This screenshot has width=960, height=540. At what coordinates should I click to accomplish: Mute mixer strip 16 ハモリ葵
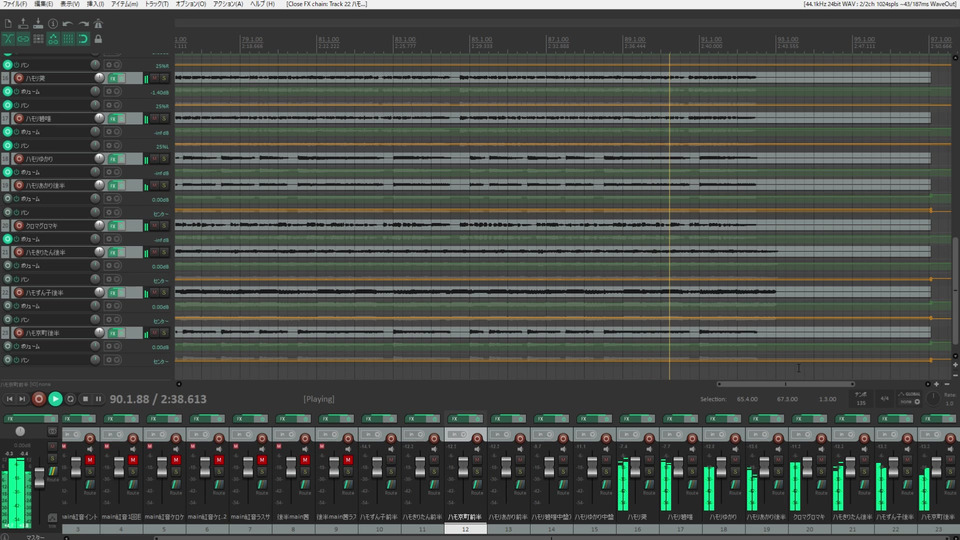649,460
